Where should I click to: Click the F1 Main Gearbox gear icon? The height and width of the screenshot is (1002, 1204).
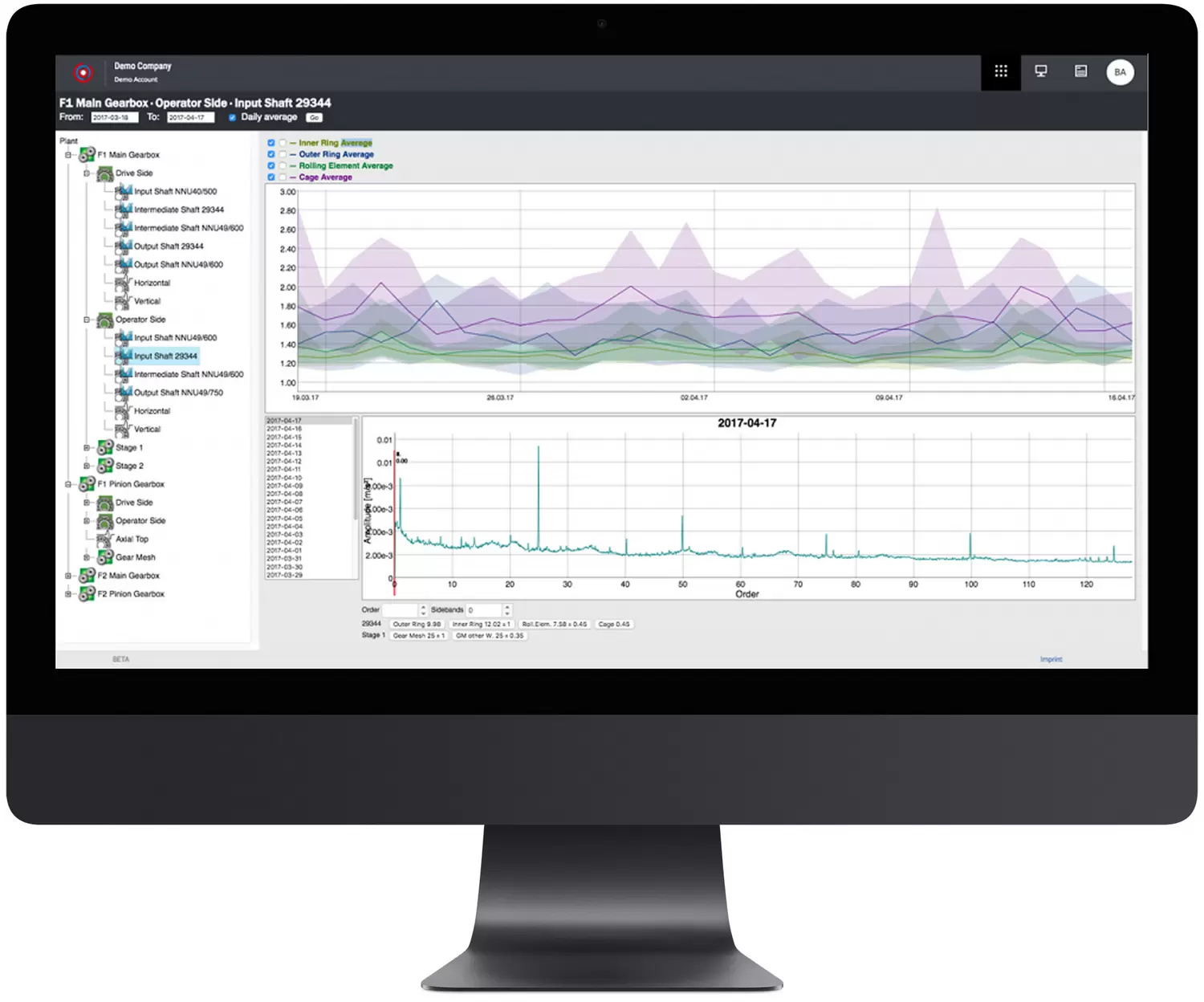[x=87, y=154]
